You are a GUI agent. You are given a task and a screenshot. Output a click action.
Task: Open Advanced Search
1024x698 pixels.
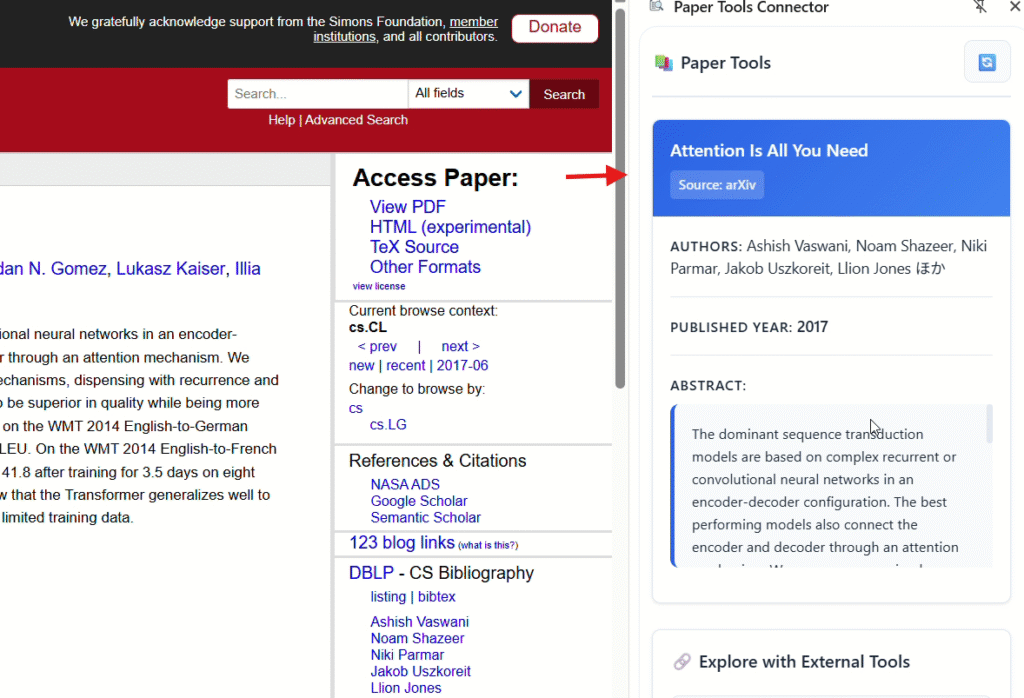coord(356,120)
